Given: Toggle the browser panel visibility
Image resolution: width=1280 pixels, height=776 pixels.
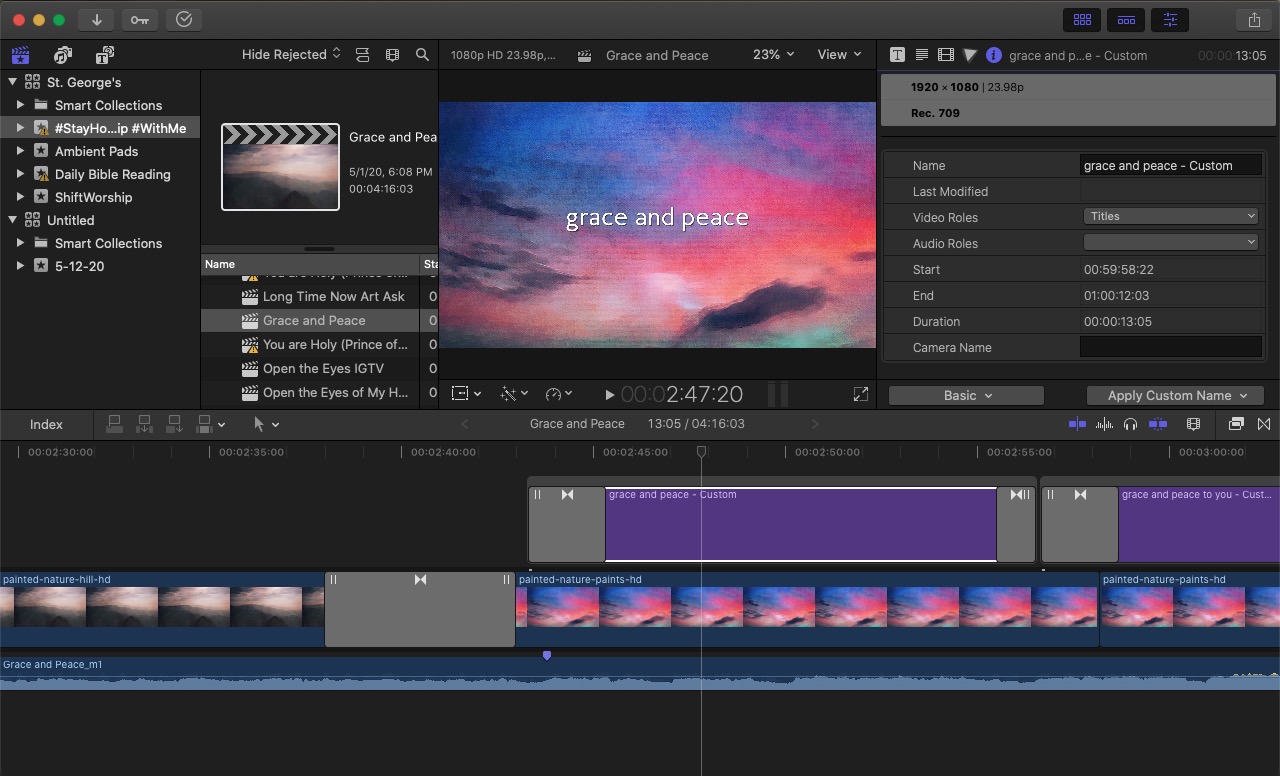Looking at the screenshot, I should click(1082, 19).
